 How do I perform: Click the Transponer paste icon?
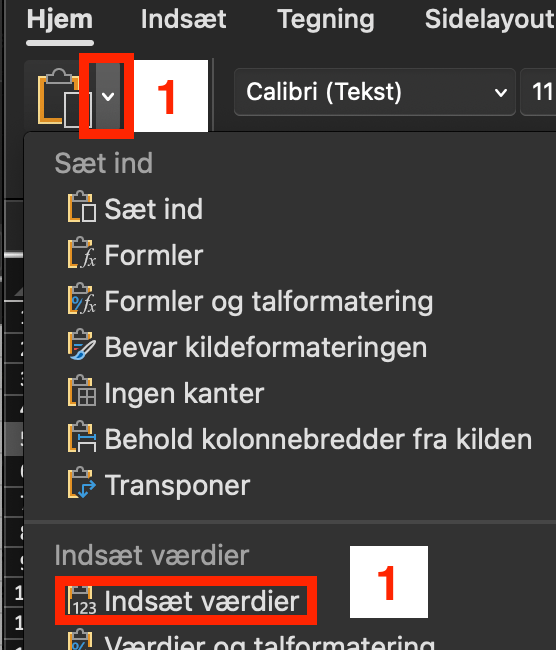82,483
